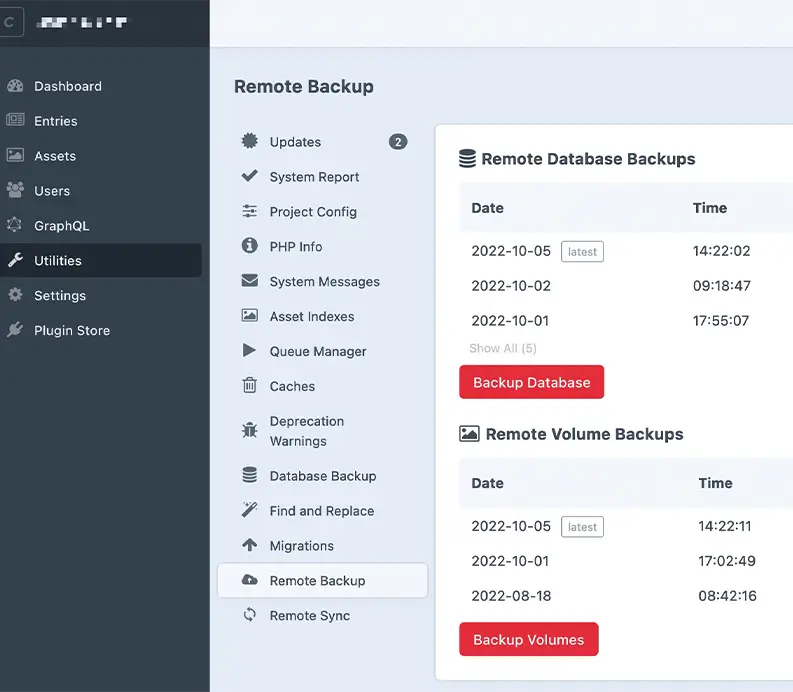The height and width of the screenshot is (692, 793).
Task: Go to Assets in the sidebar
Action: point(55,156)
